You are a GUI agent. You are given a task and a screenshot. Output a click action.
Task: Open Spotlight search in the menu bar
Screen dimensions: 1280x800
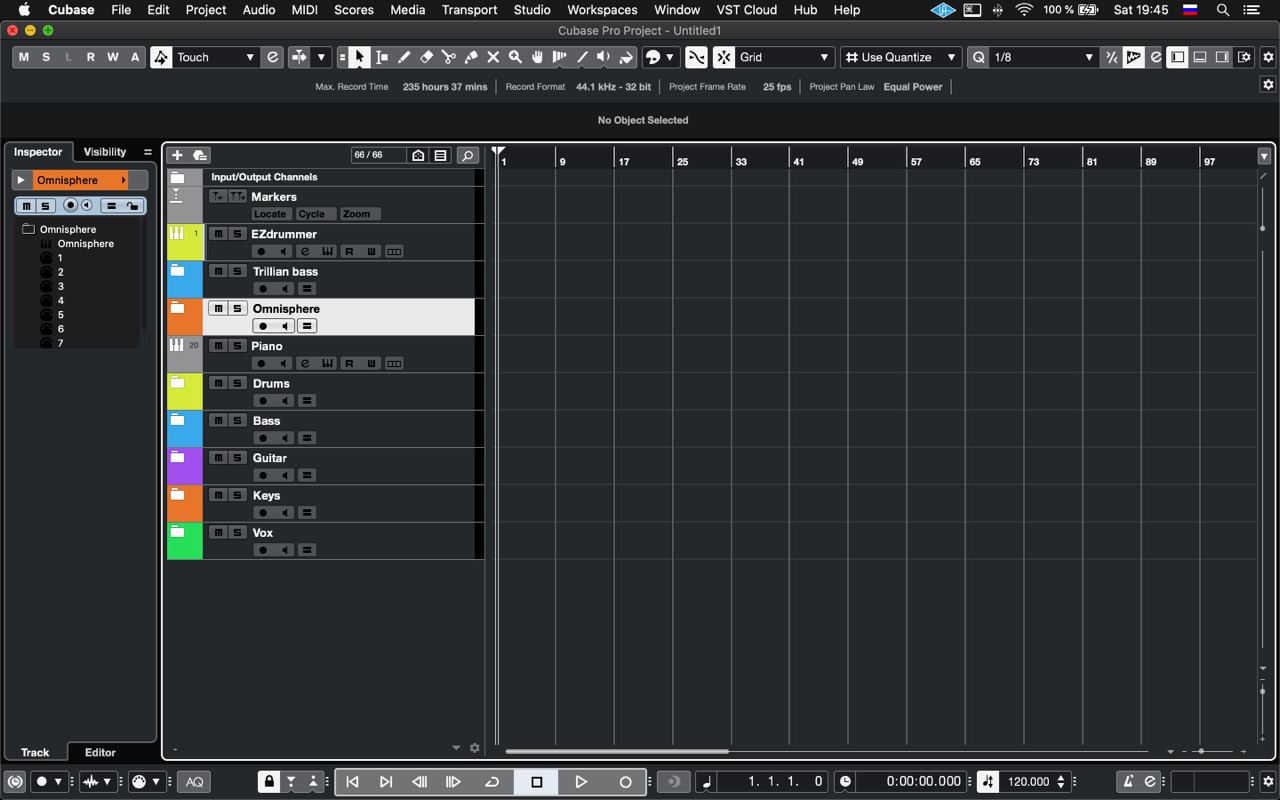click(x=1222, y=10)
